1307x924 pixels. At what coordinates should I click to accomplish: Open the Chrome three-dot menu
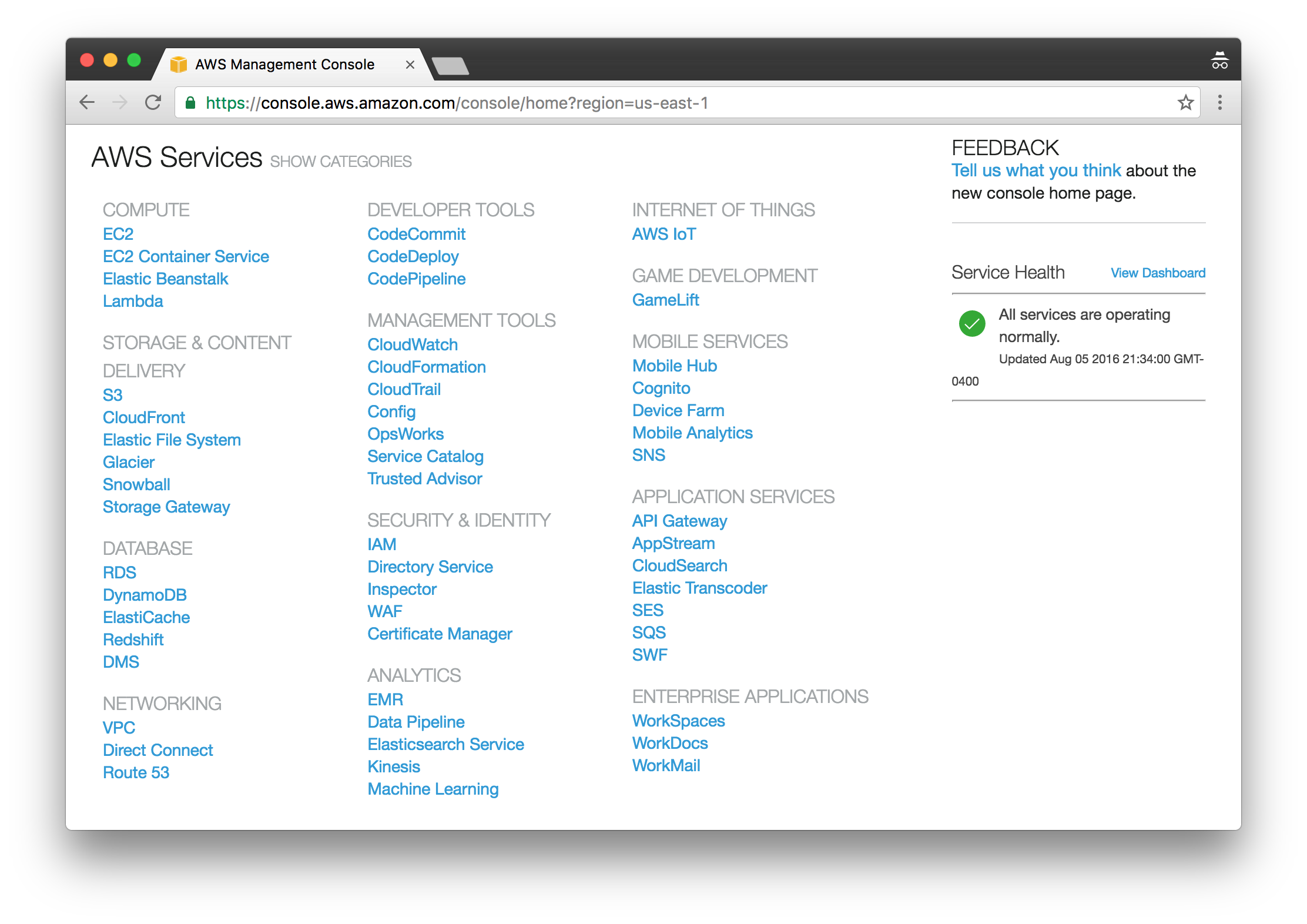click(1220, 102)
